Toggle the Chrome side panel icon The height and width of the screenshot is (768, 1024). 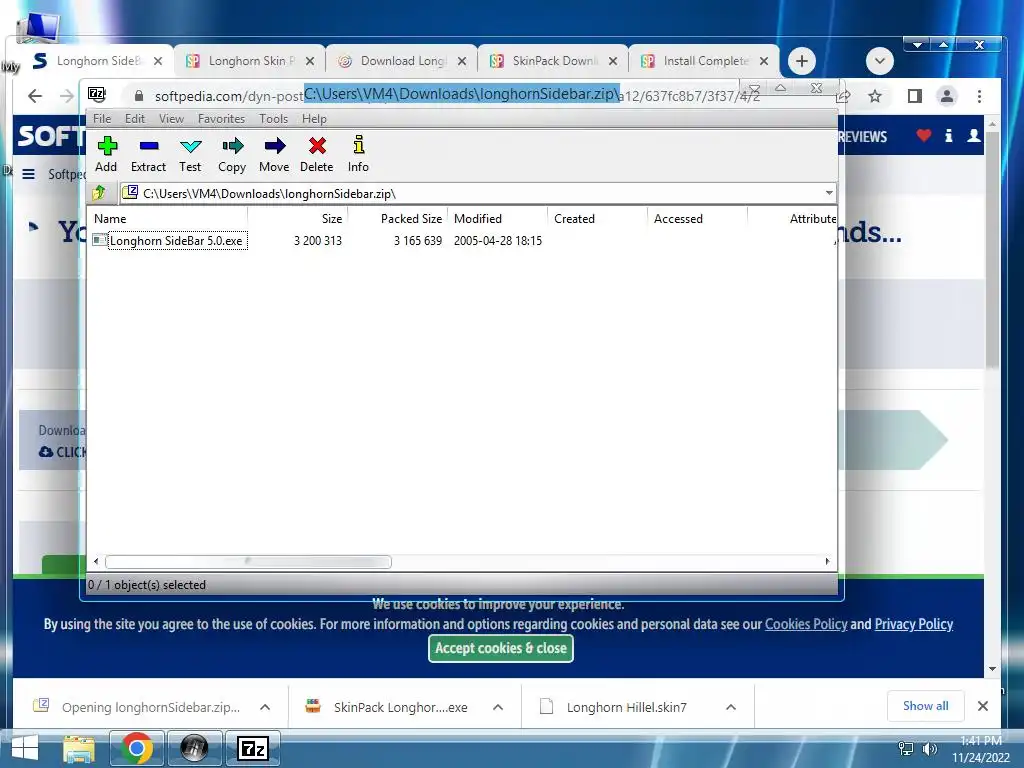click(x=914, y=97)
